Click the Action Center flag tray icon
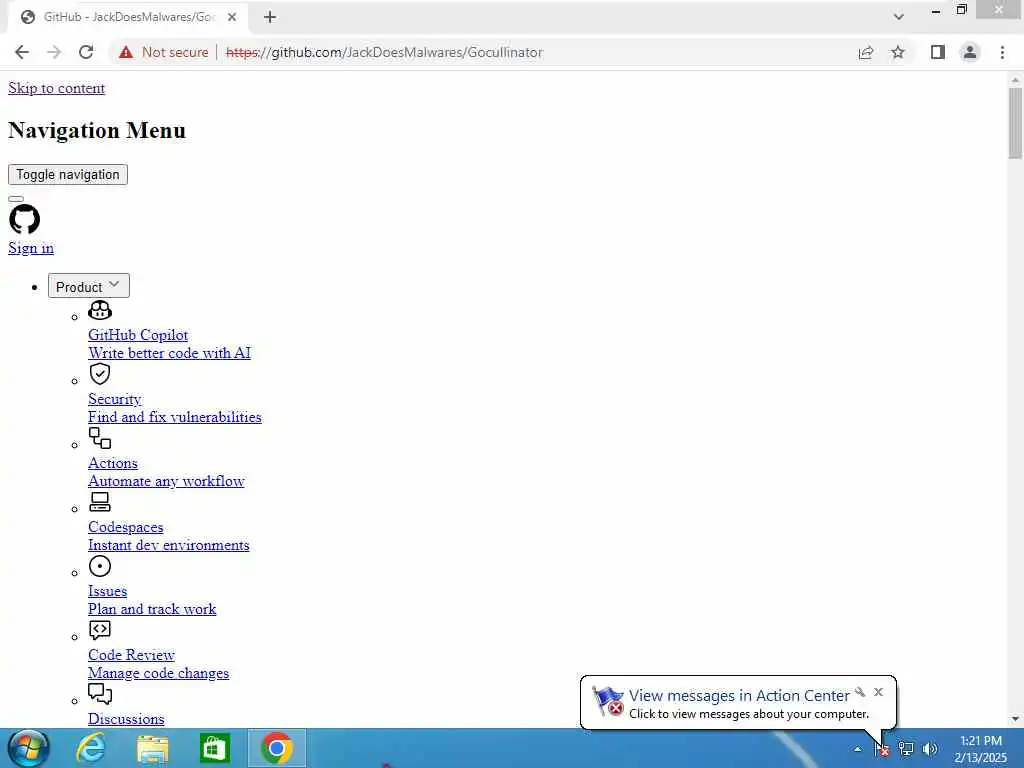Screen dimensions: 1024x768 (882, 749)
